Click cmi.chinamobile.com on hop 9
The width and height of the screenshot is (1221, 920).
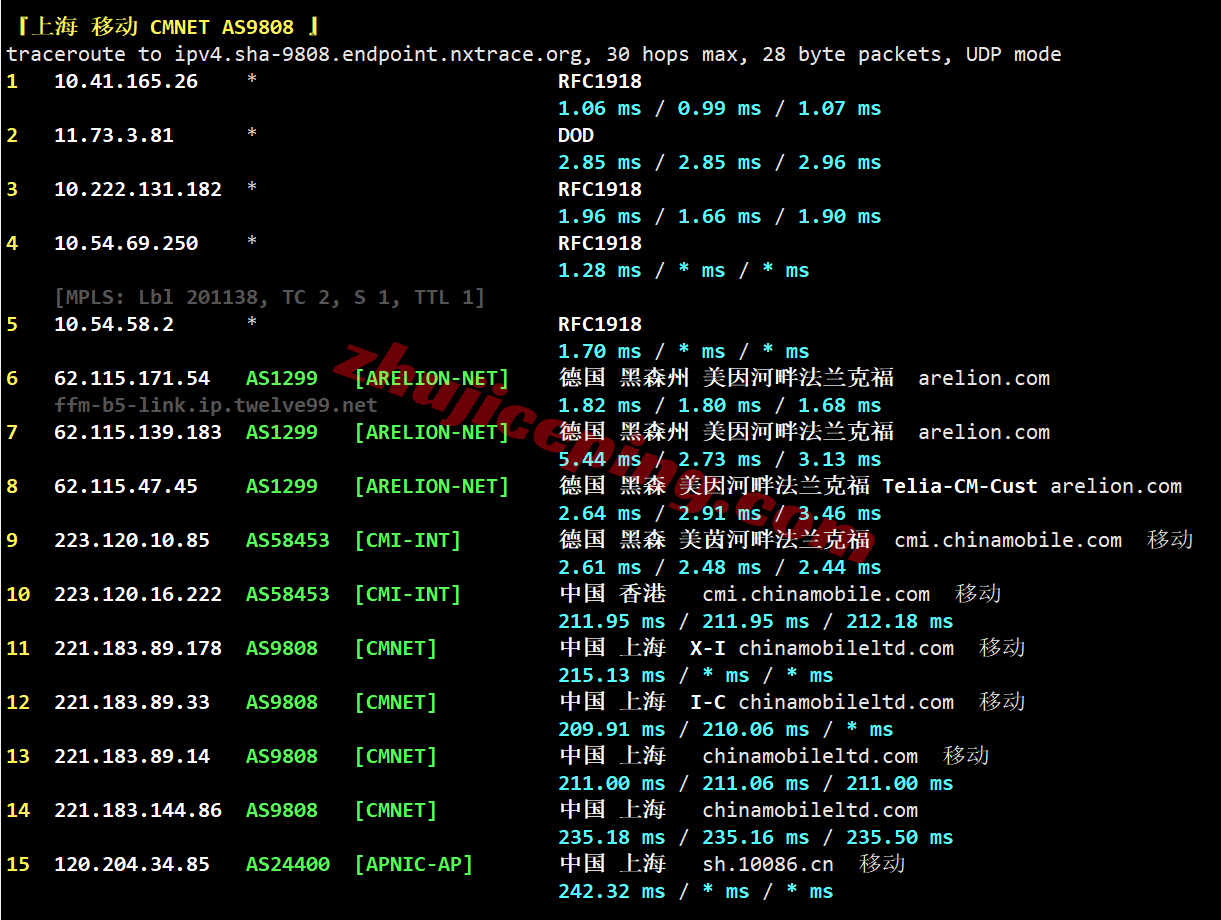(1008, 540)
